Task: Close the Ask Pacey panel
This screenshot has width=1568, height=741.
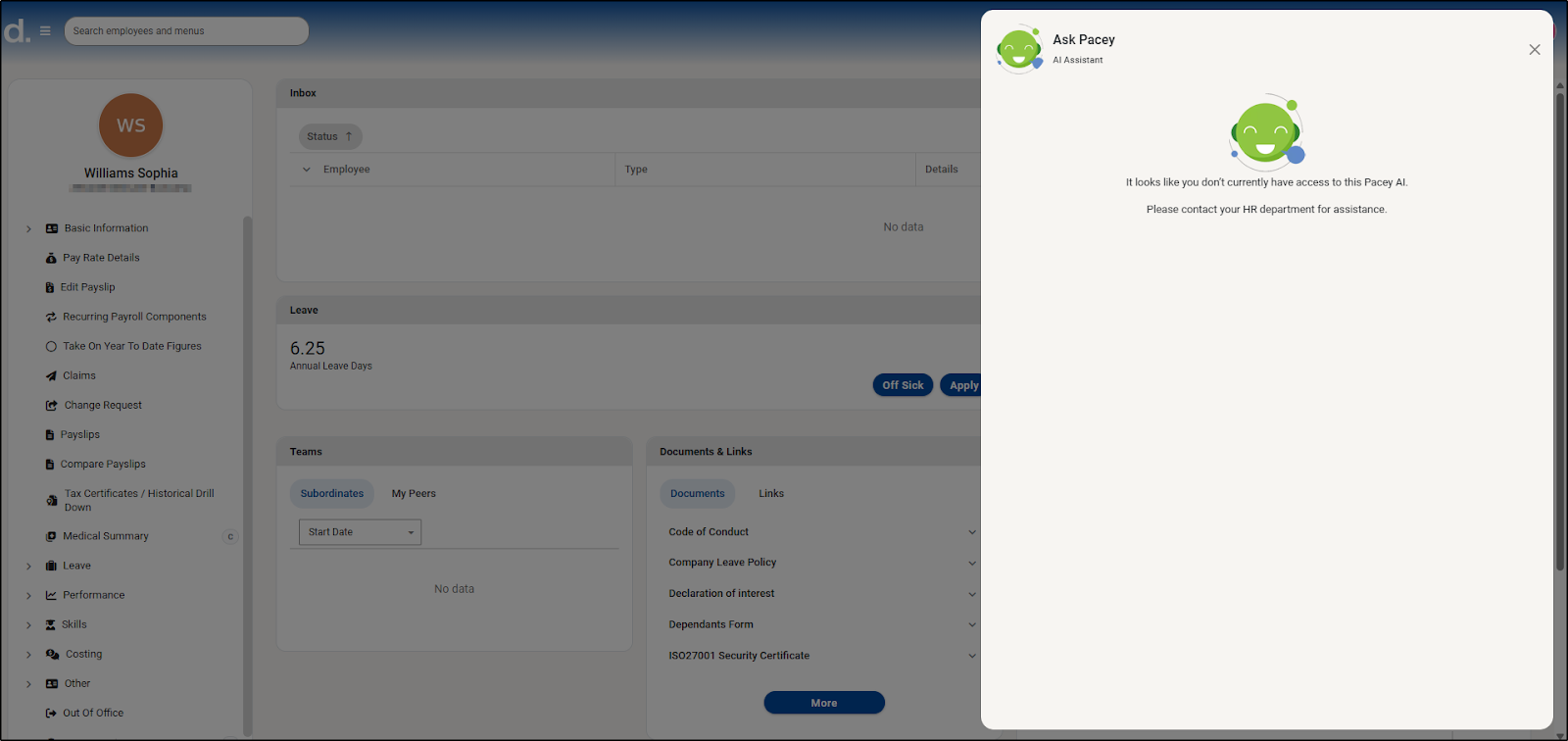Action: click(x=1534, y=50)
